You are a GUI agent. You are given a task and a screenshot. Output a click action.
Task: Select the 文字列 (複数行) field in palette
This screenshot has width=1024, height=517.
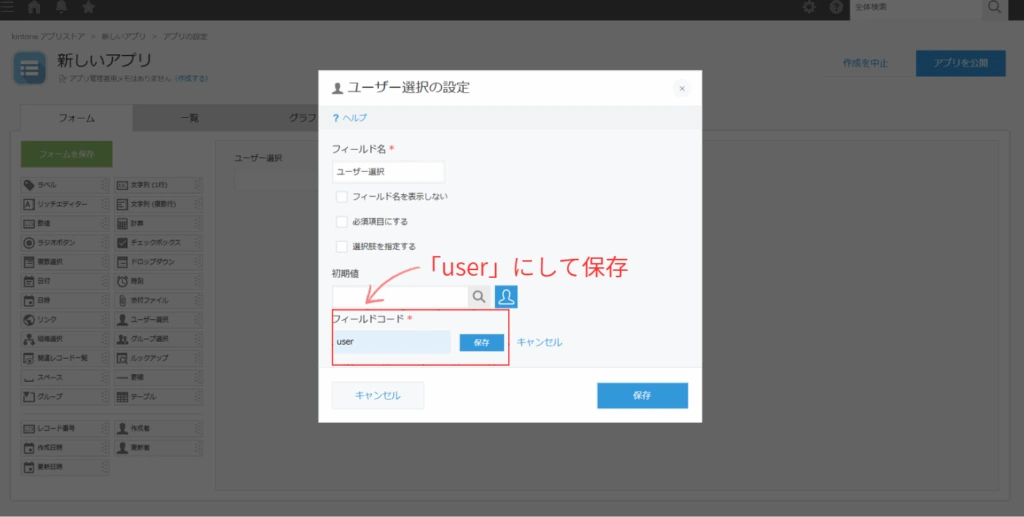158,204
